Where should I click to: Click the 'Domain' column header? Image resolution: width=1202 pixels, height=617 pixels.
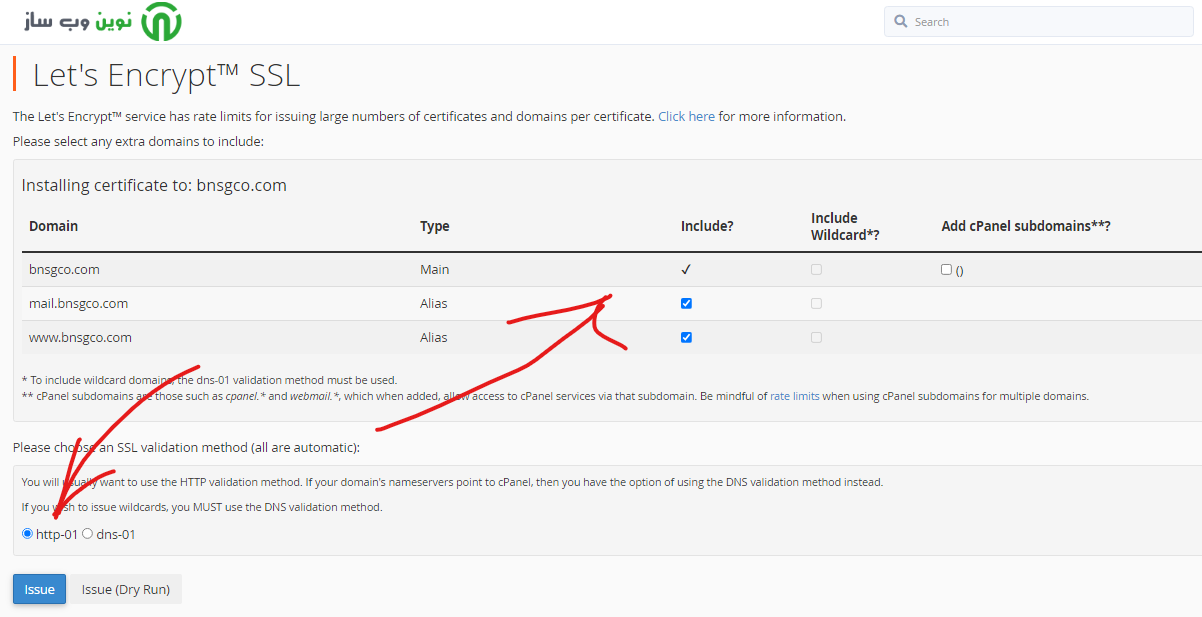(x=53, y=226)
